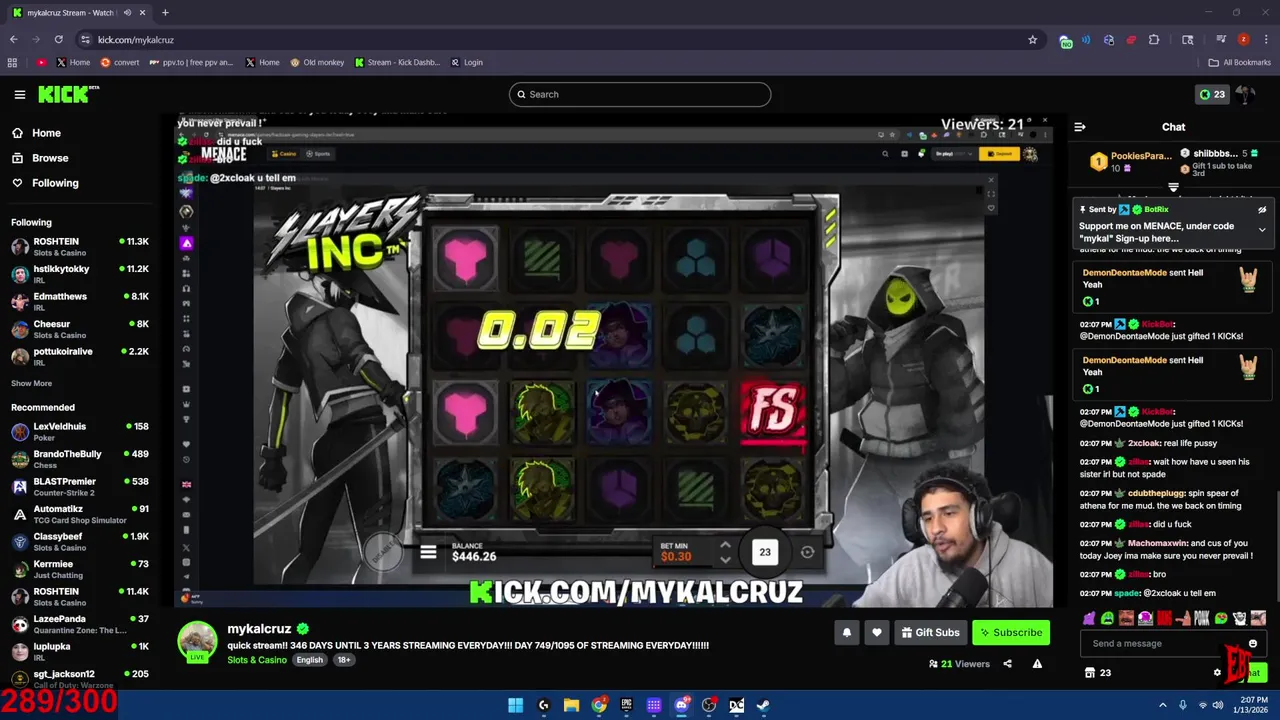Collapse the chat panel icon
The height and width of the screenshot is (720, 1280).
point(1079,127)
